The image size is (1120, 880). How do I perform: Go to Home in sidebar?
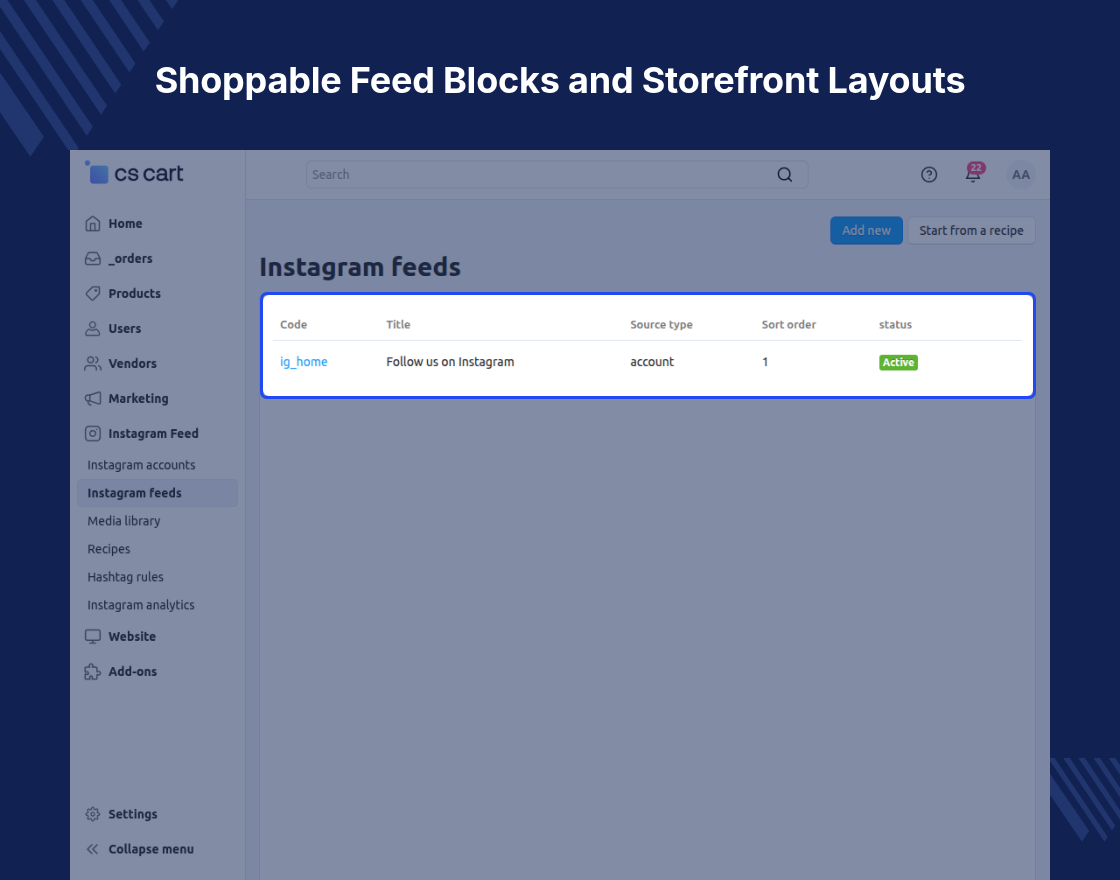125,224
